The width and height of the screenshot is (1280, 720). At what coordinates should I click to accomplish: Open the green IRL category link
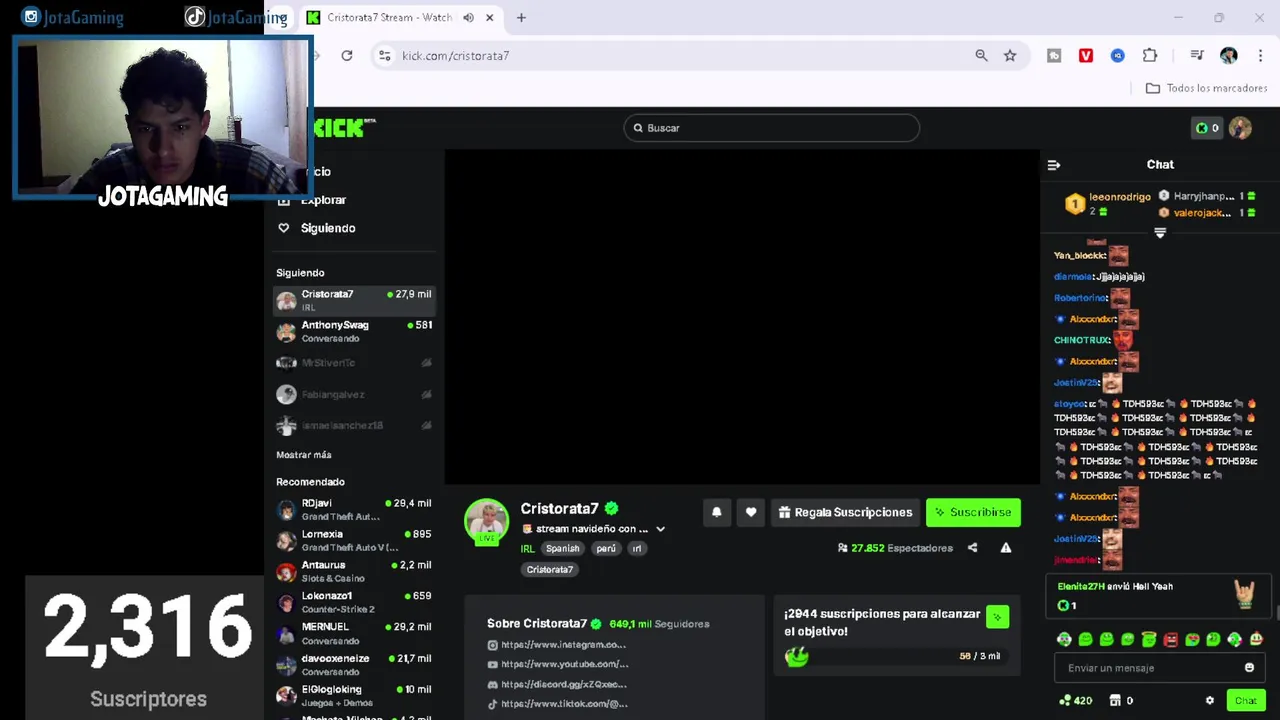coord(527,549)
